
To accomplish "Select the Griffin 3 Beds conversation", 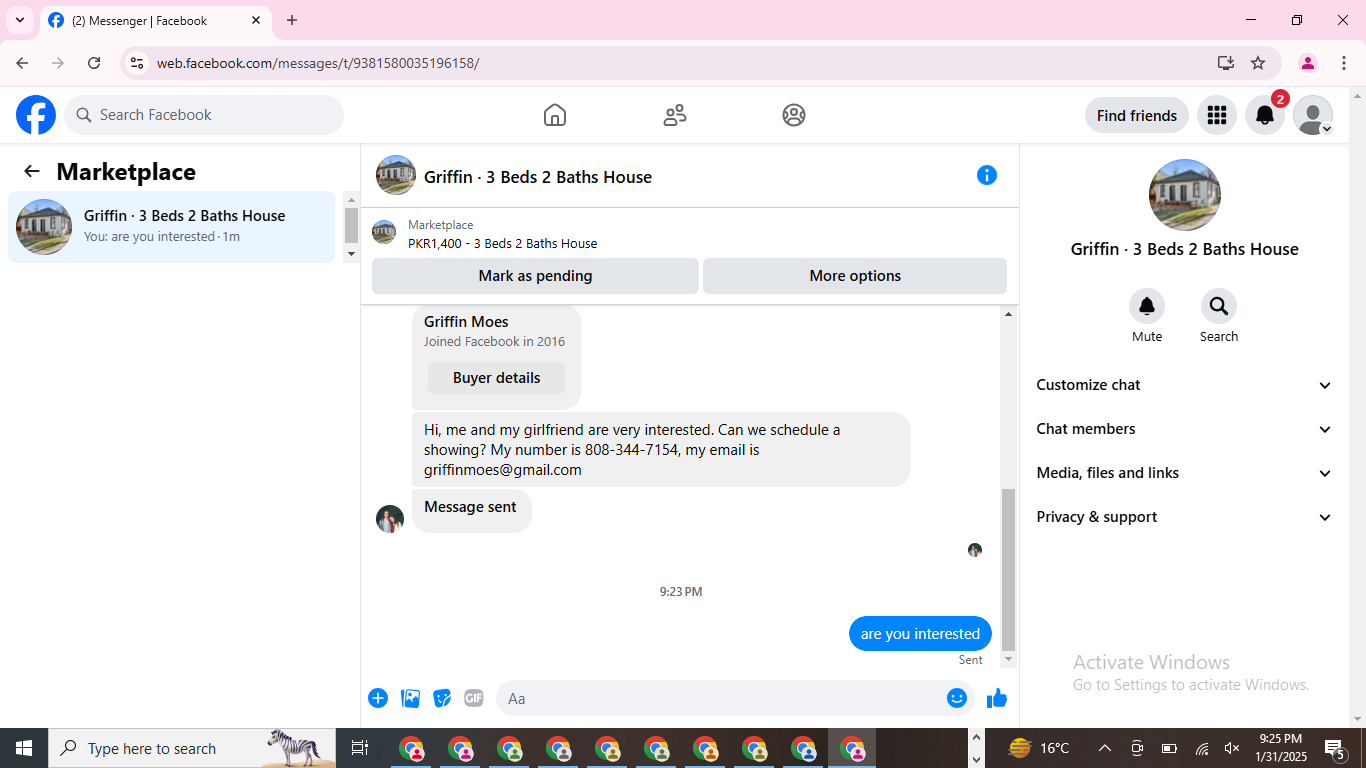I will coord(171,227).
